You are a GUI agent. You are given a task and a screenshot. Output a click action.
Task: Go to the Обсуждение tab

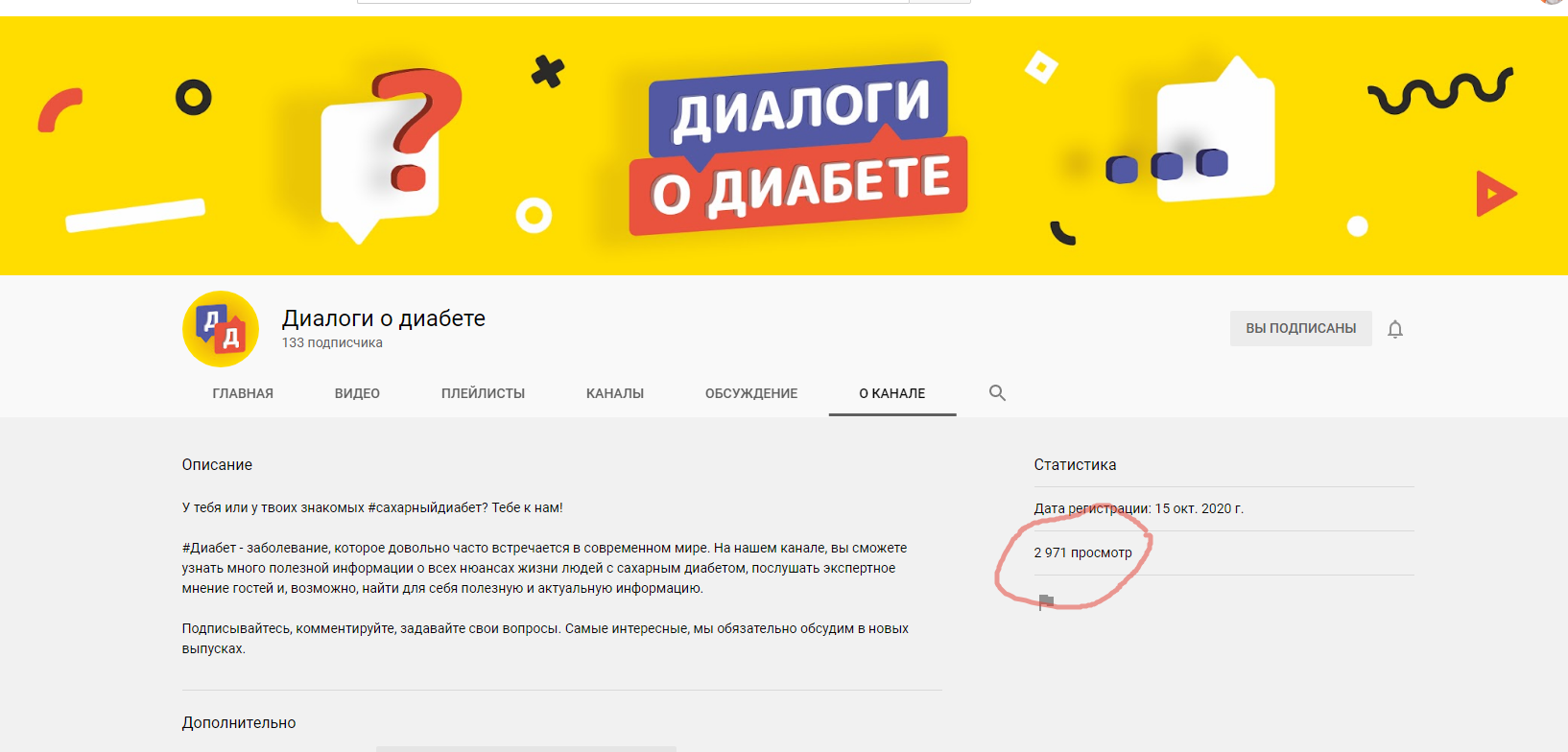(751, 393)
